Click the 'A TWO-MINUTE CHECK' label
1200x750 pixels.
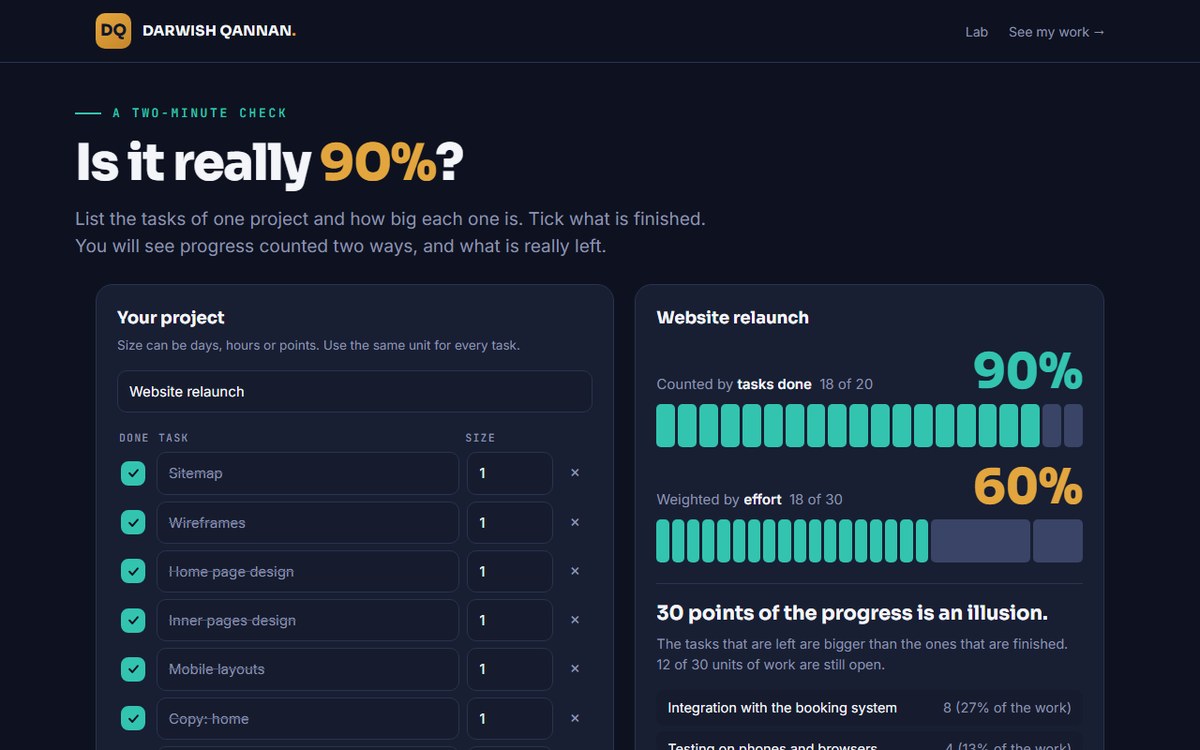pos(200,113)
